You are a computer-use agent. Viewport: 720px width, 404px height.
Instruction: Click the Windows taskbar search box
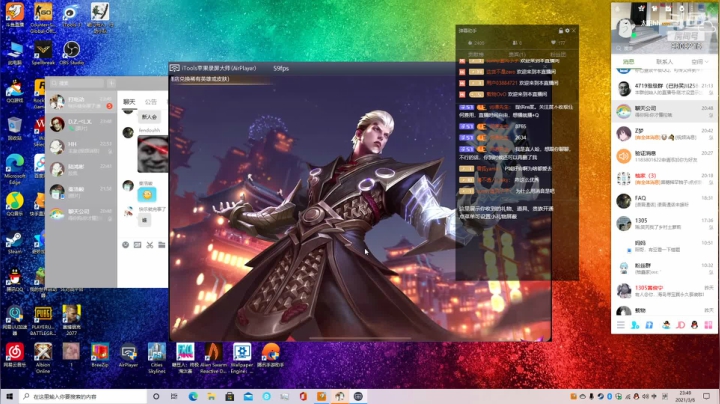point(83,396)
